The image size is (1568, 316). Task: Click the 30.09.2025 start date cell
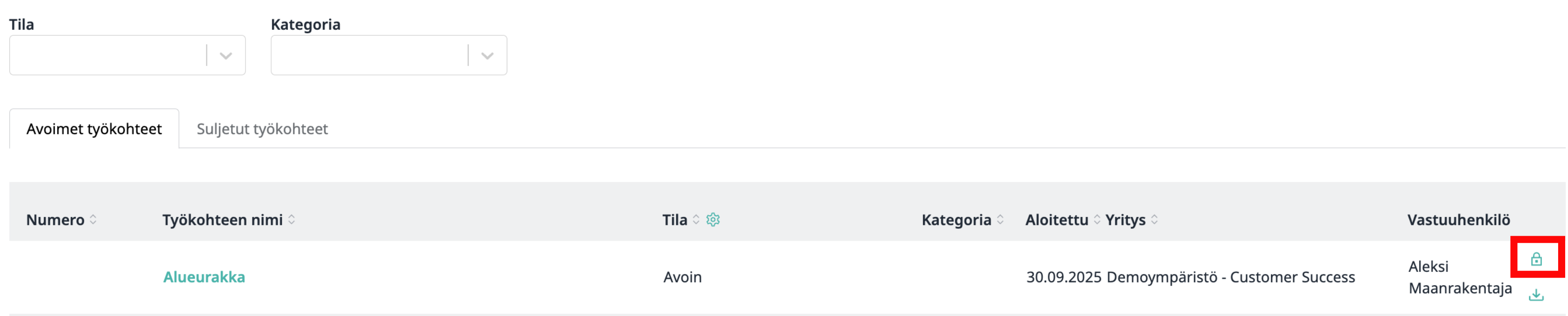click(1063, 277)
